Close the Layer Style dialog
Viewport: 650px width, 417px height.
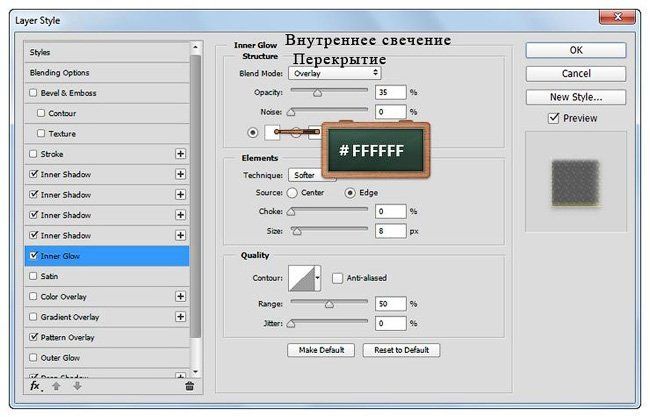pos(617,17)
